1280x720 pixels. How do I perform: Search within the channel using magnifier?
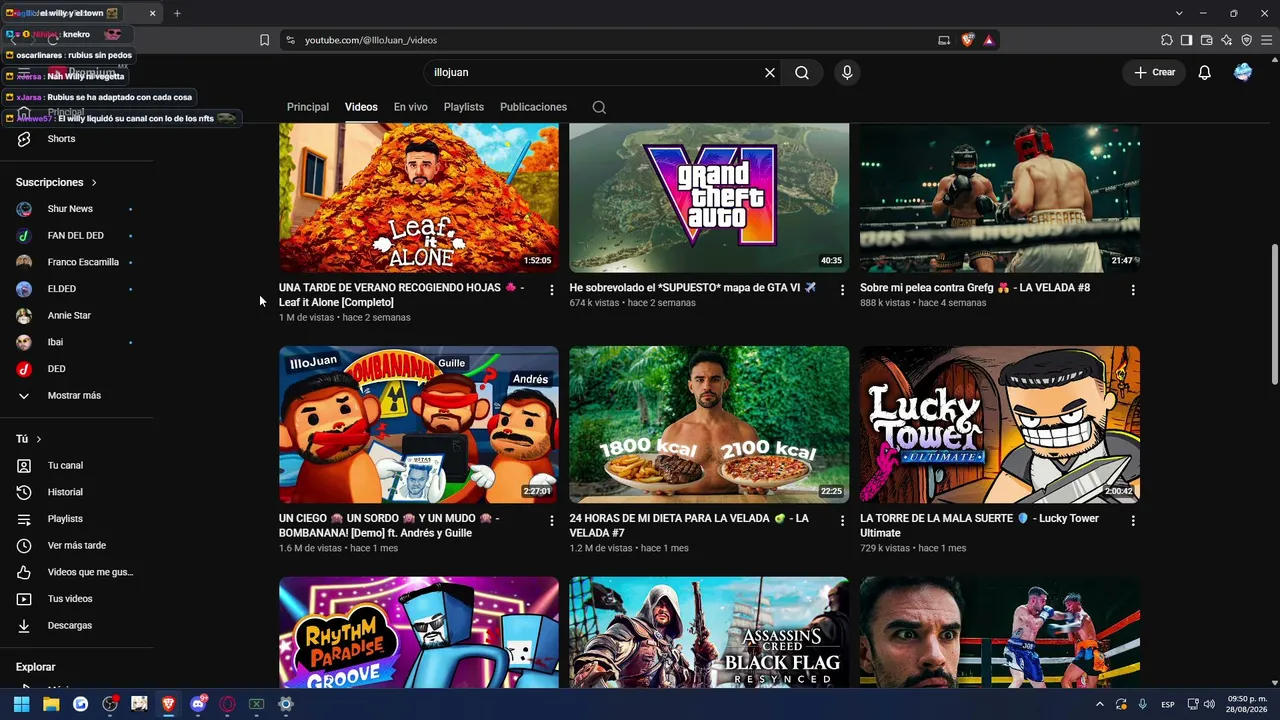[x=599, y=107]
